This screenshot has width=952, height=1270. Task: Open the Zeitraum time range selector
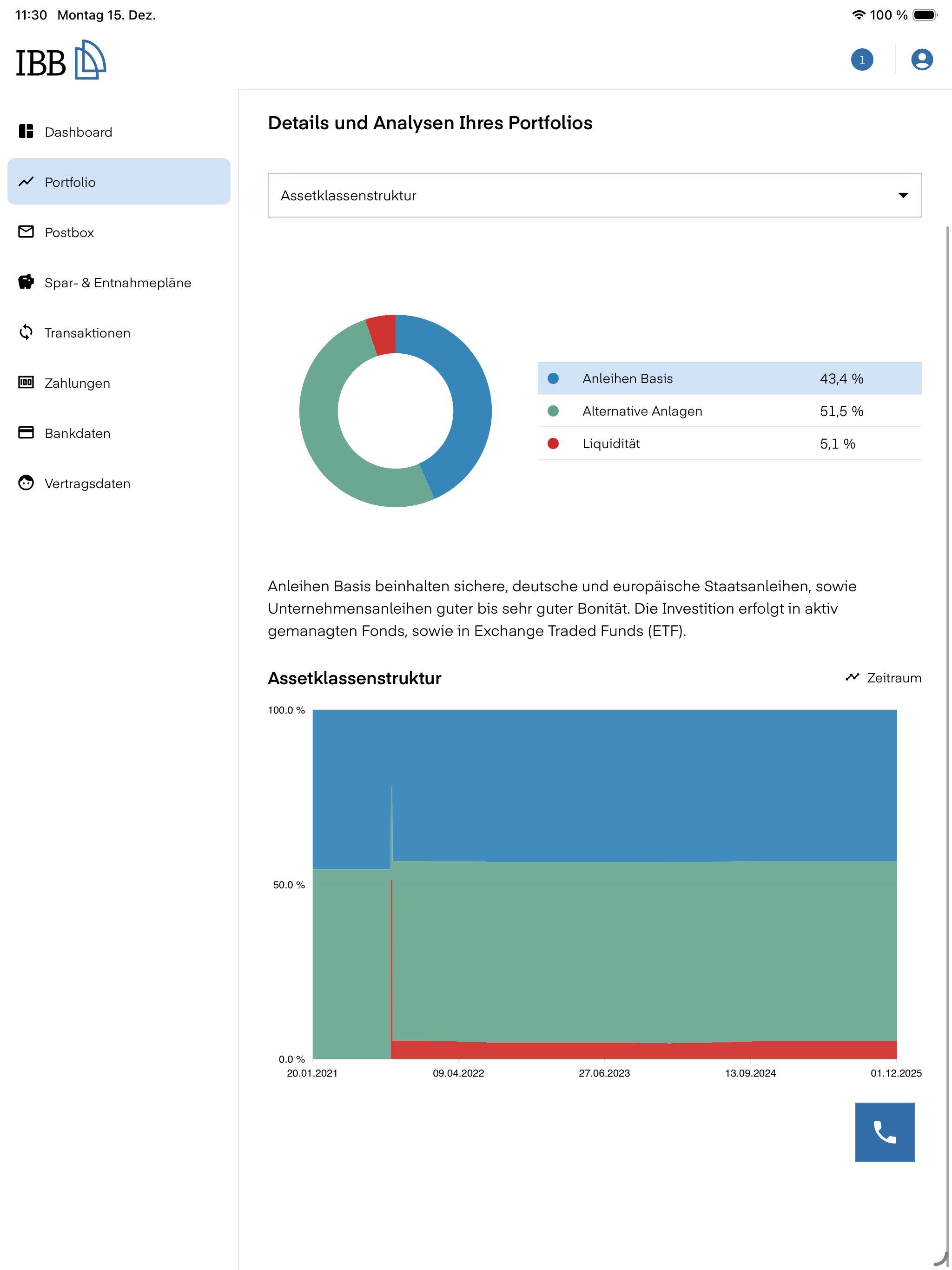[x=883, y=678]
